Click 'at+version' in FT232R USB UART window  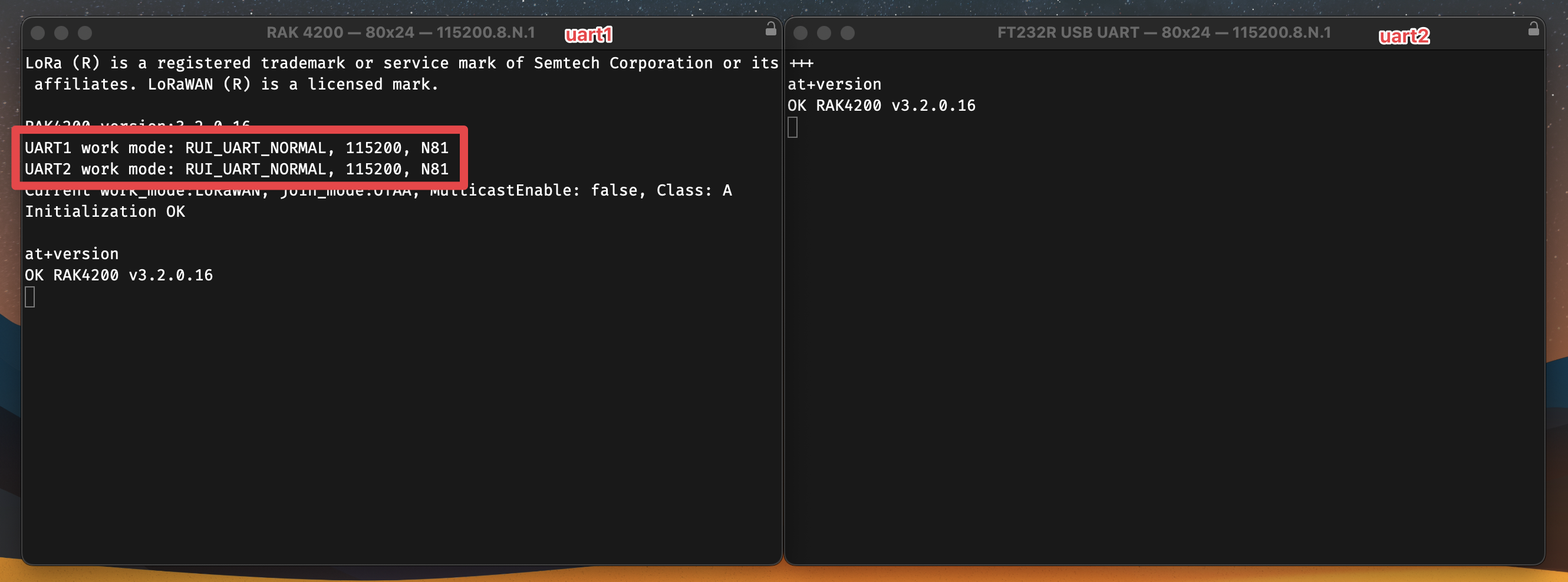click(835, 85)
